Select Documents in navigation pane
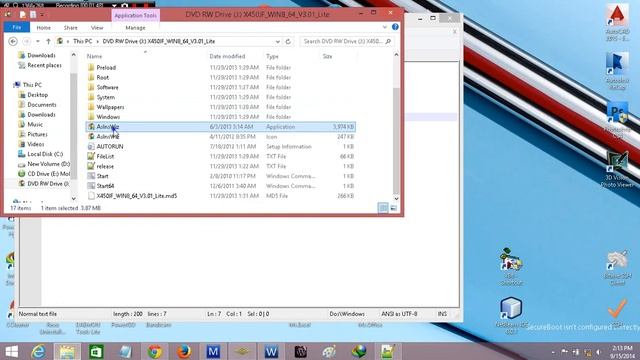The width and height of the screenshot is (640, 360). tap(42, 104)
